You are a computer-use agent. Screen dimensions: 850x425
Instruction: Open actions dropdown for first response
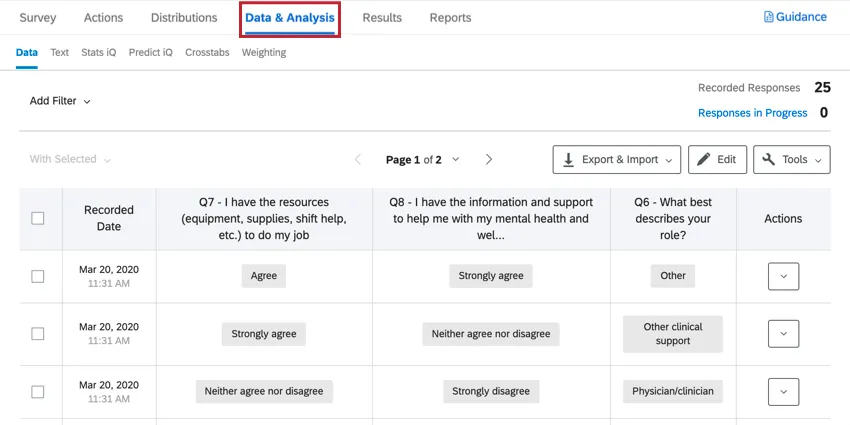coord(783,276)
